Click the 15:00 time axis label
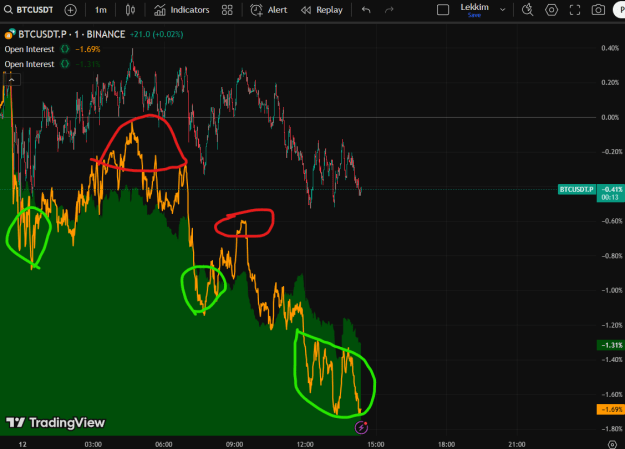The image size is (625, 449). (x=376, y=444)
